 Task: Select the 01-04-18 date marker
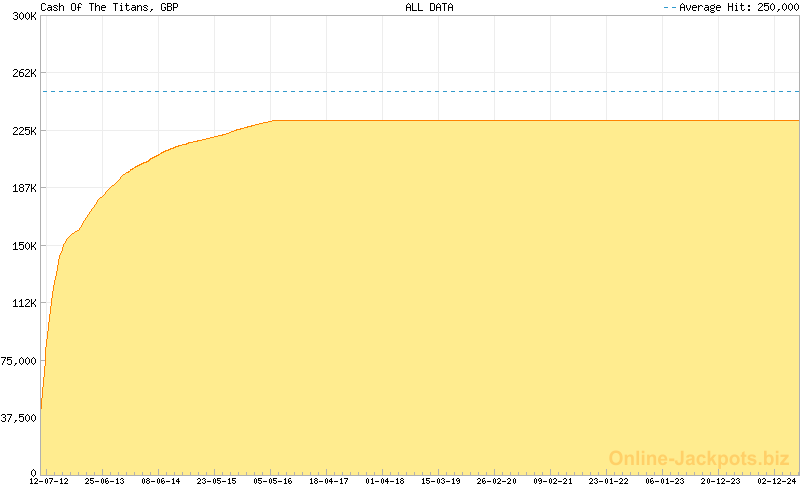coord(385,481)
